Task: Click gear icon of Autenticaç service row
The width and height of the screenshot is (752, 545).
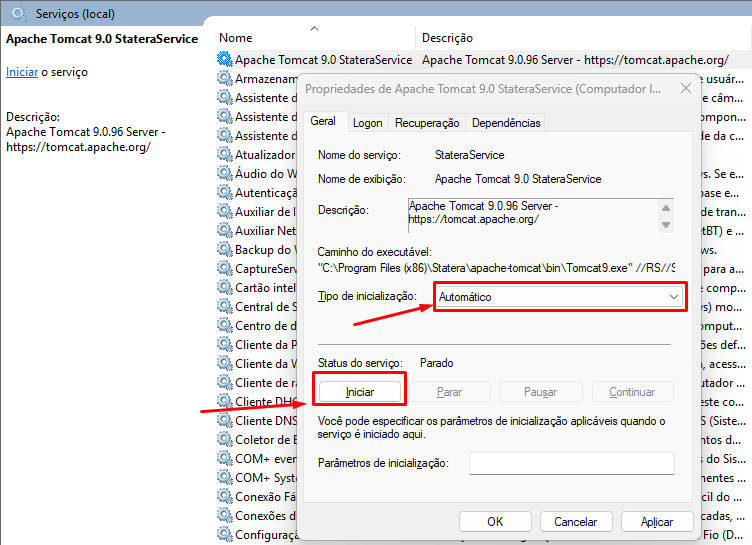Action: (224, 192)
